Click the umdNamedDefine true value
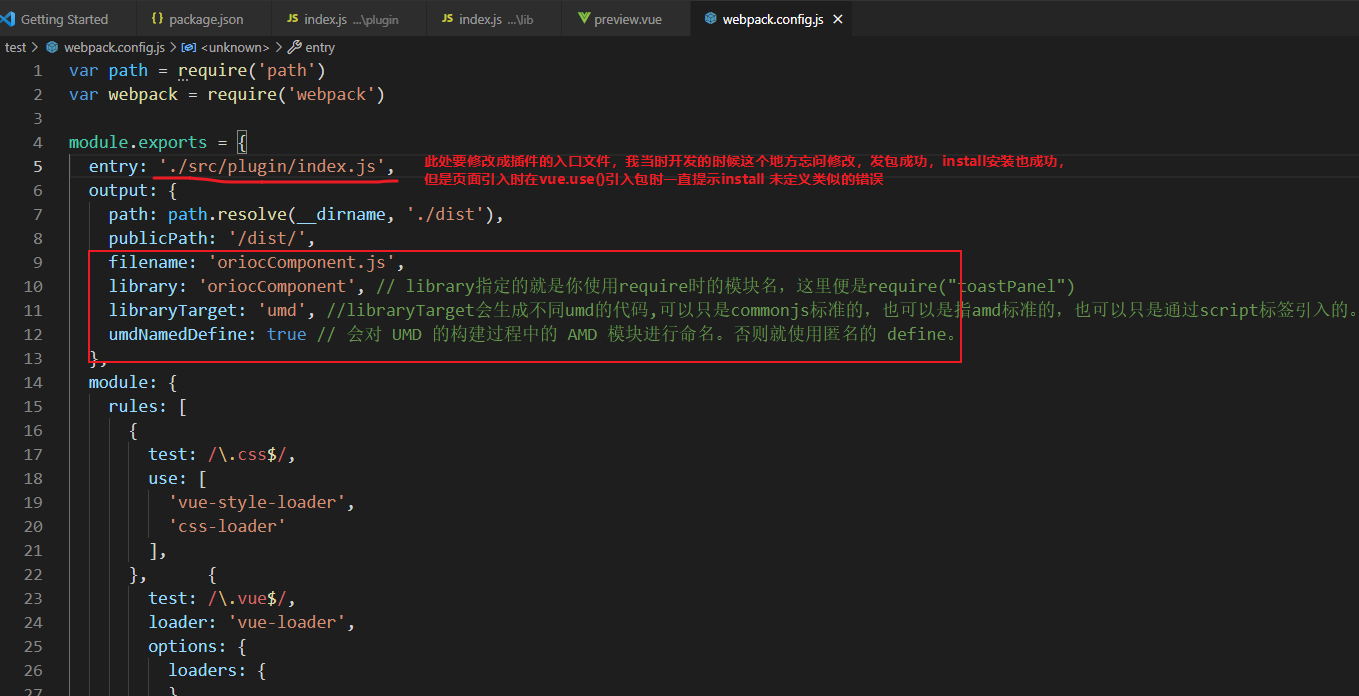Viewport: 1359px width, 696px height. 287,335
